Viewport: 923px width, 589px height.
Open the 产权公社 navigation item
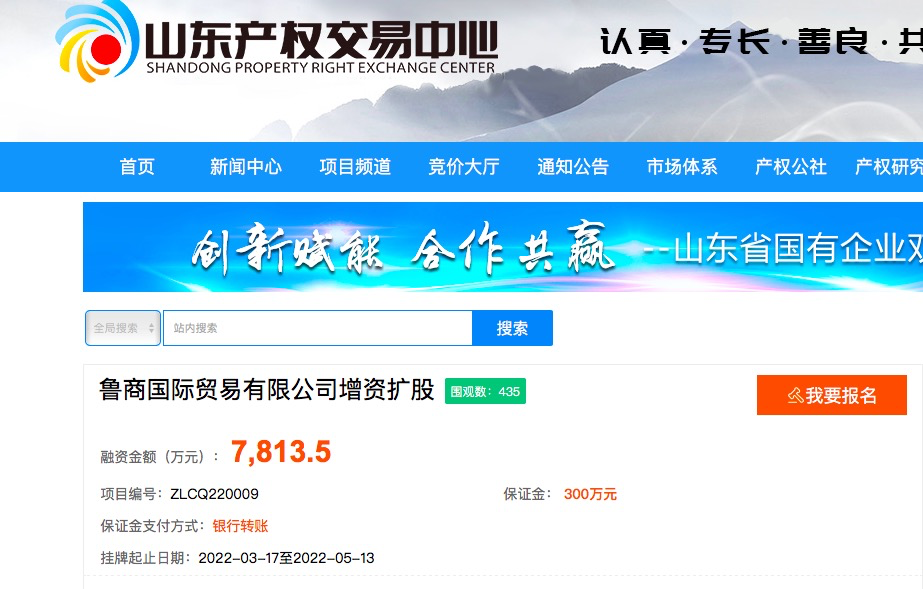pyautogui.click(x=791, y=167)
